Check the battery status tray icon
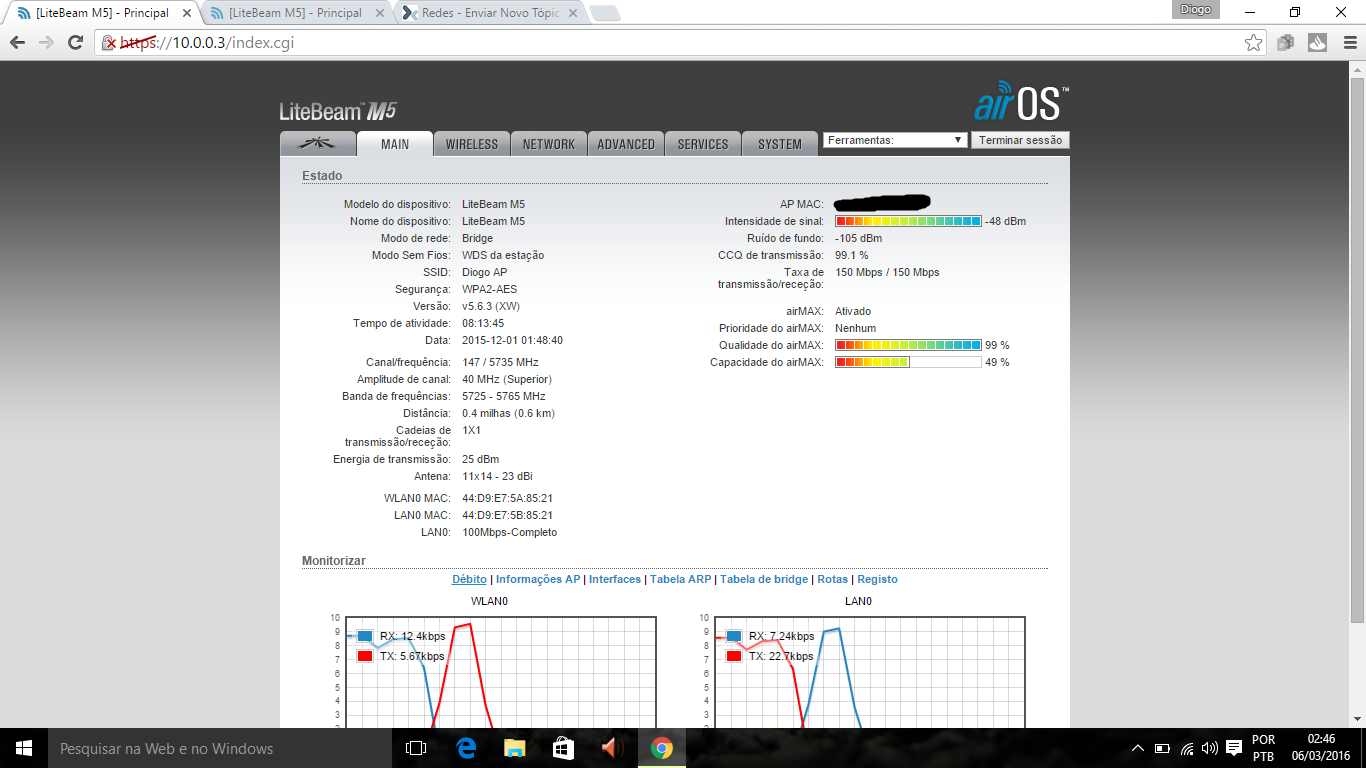This screenshot has height=768, width=1366. point(1162,748)
